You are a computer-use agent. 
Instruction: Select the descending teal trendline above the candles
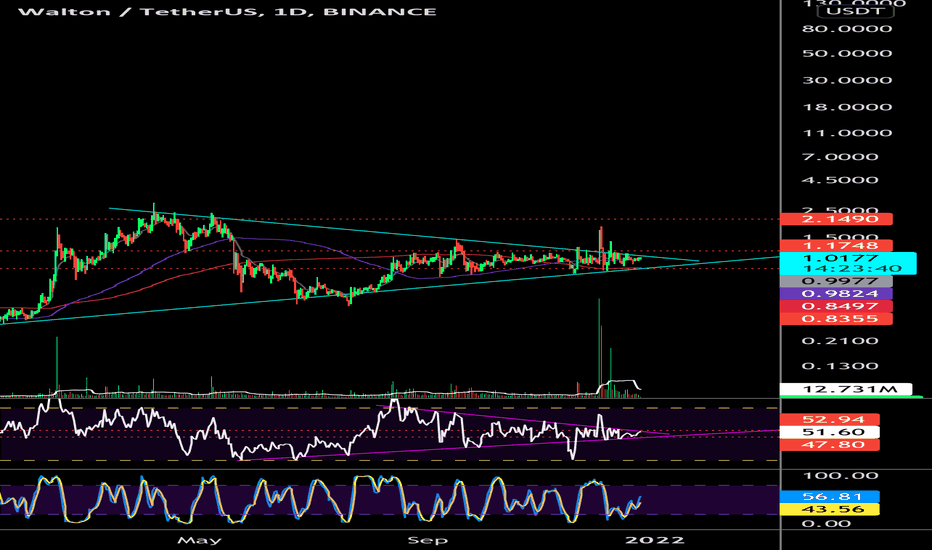(x=404, y=234)
